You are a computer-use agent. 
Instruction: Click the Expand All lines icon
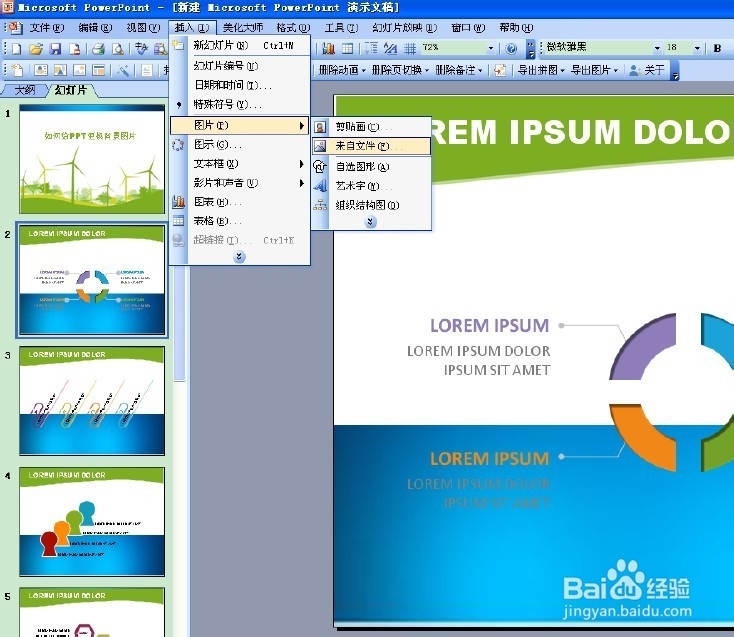(x=371, y=48)
